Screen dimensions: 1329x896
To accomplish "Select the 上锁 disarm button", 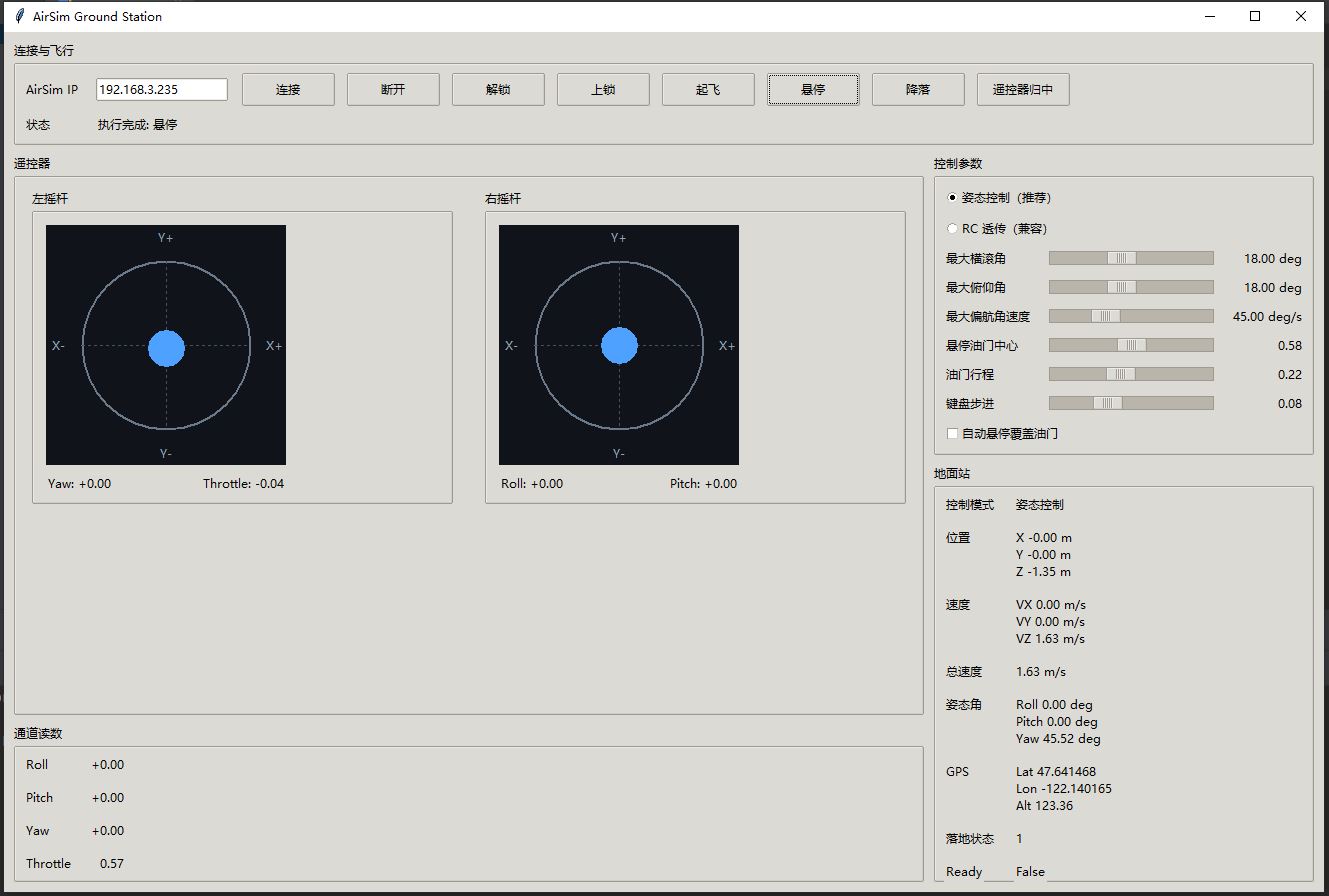I will (603, 90).
